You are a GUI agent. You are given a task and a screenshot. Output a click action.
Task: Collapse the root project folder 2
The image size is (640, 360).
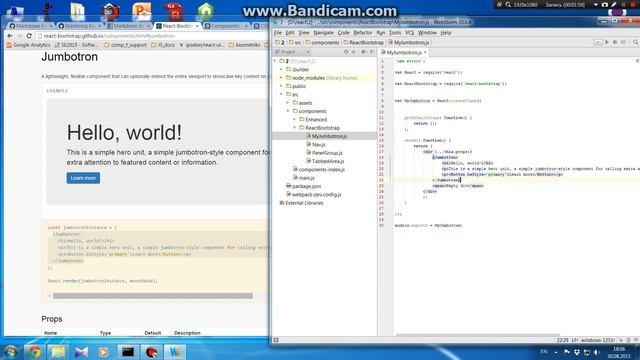pos(275,61)
